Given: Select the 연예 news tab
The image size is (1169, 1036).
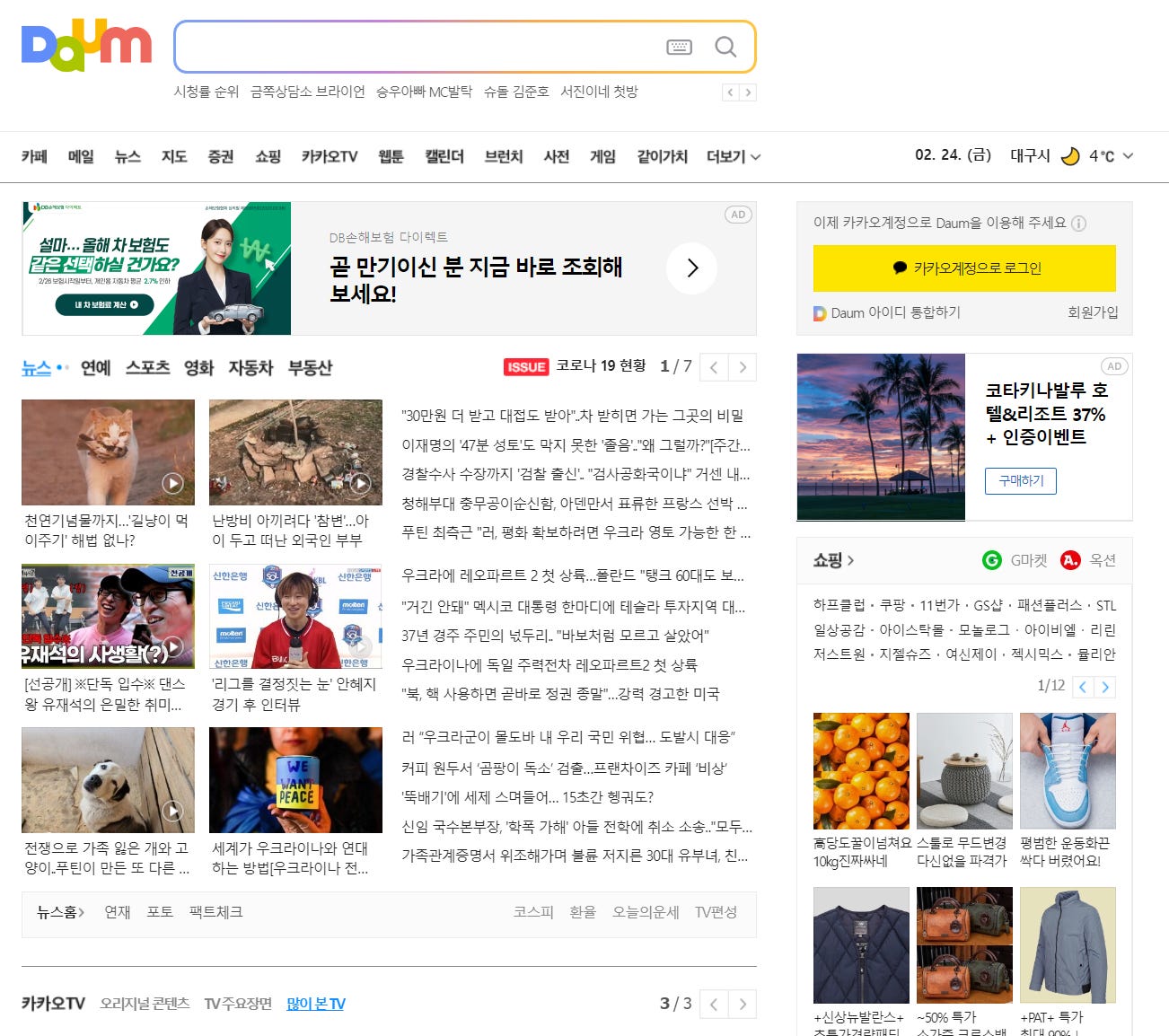Looking at the screenshot, I should coord(96,367).
